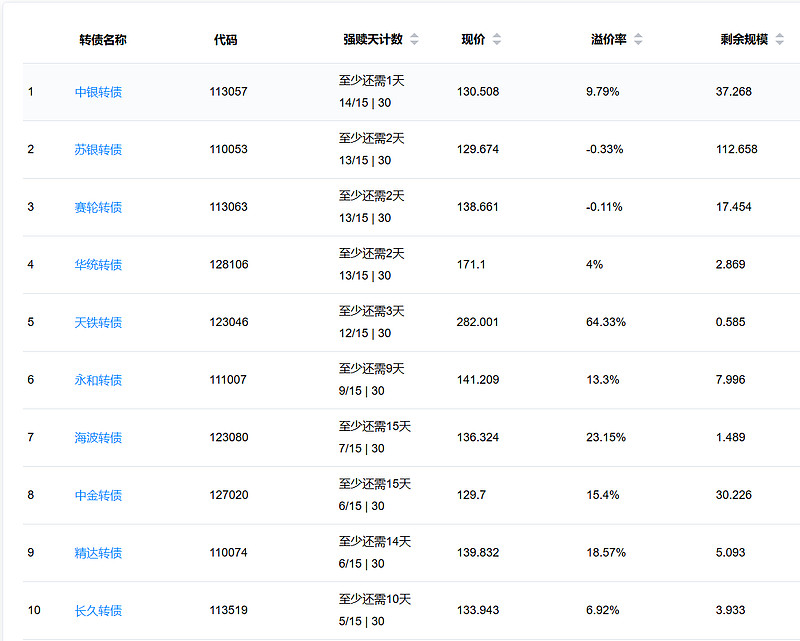
Task: Click remaining size 112.658
Action: pos(736,150)
